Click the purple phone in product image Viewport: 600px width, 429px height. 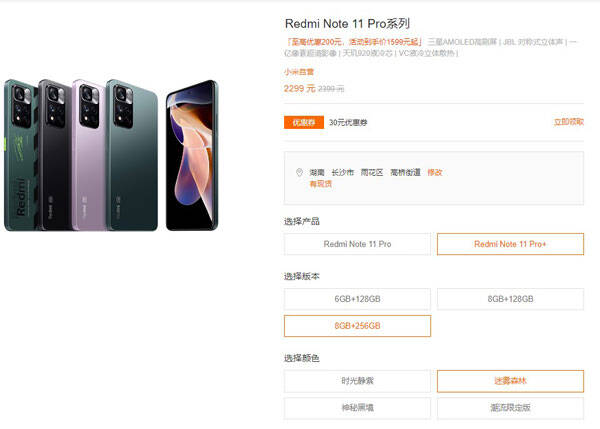[x=89, y=155]
